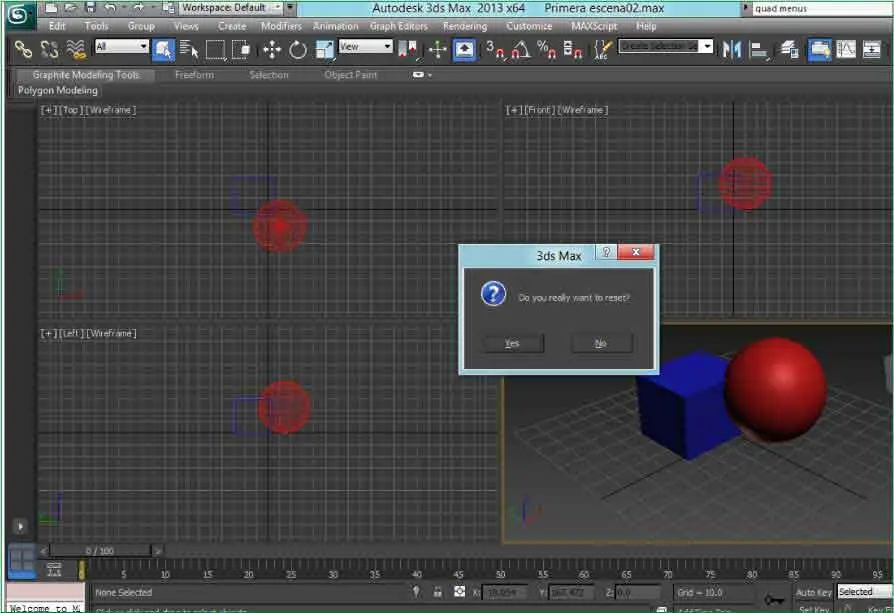The width and height of the screenshot is (894, 613).
Task: Choose the Rectangular Selection Region tool
Action: click(216, 50)
